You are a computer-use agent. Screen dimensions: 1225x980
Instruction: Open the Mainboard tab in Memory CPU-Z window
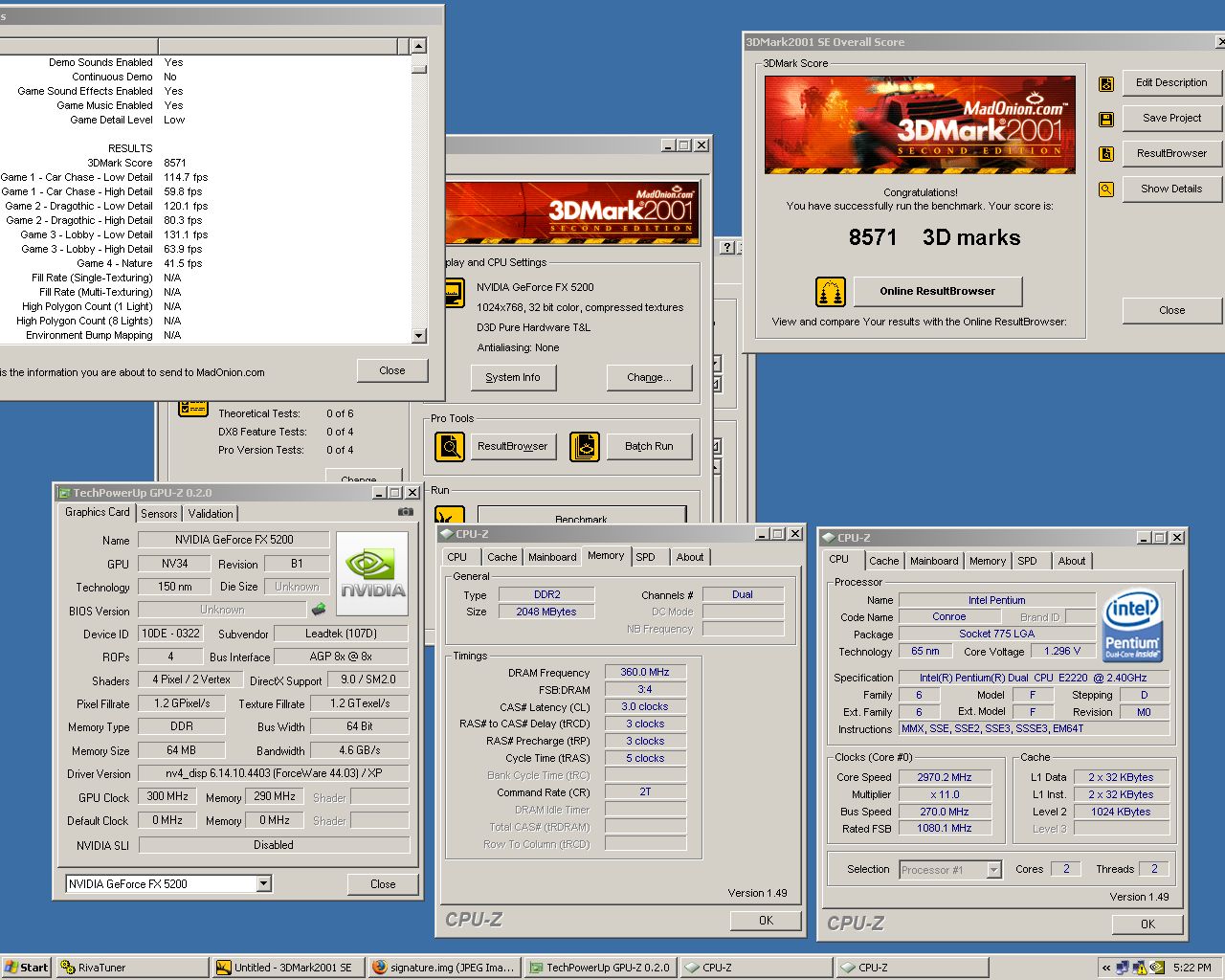point(552,557)
